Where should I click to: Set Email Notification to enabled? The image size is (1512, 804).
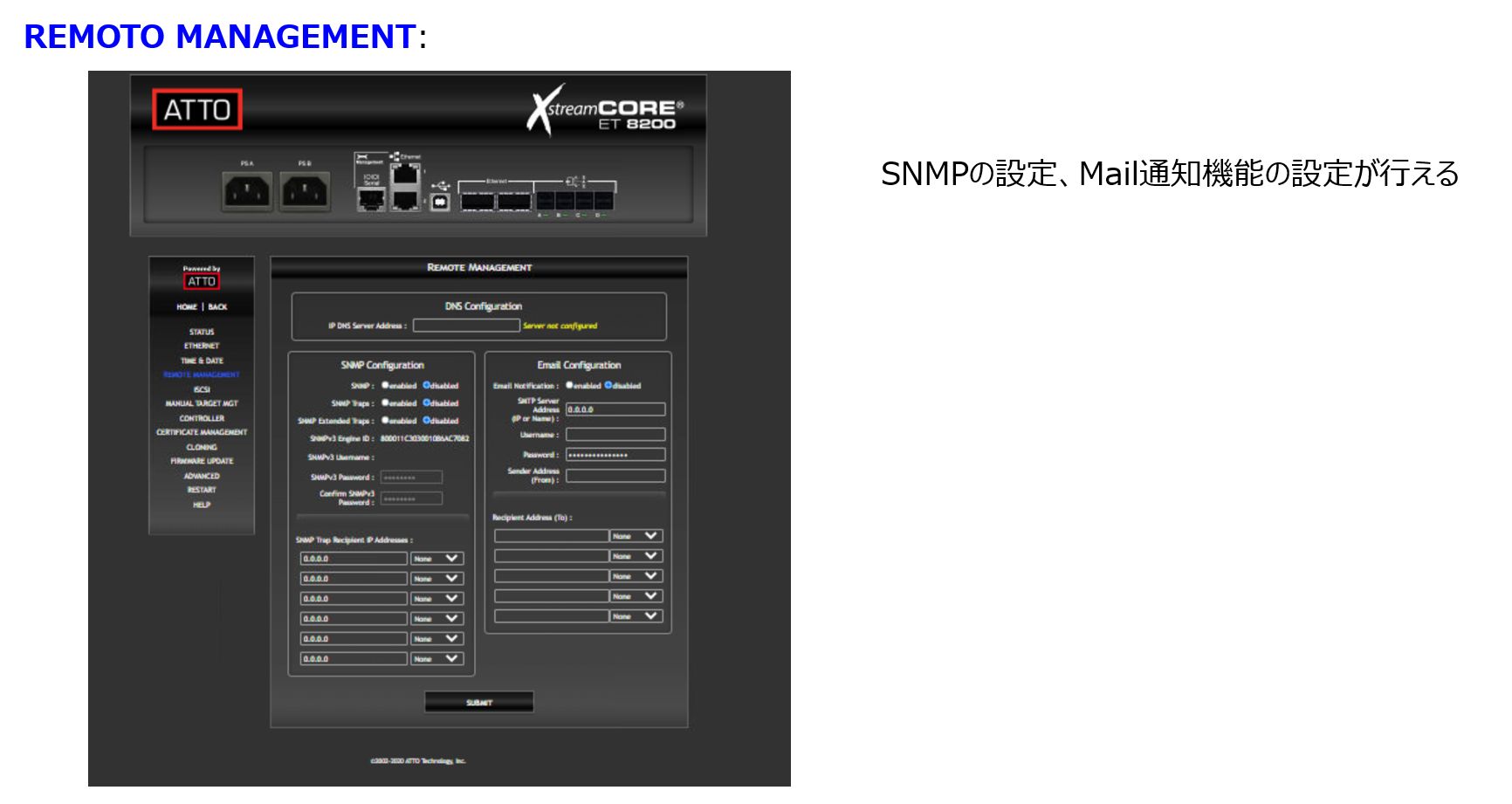[569, 385]
